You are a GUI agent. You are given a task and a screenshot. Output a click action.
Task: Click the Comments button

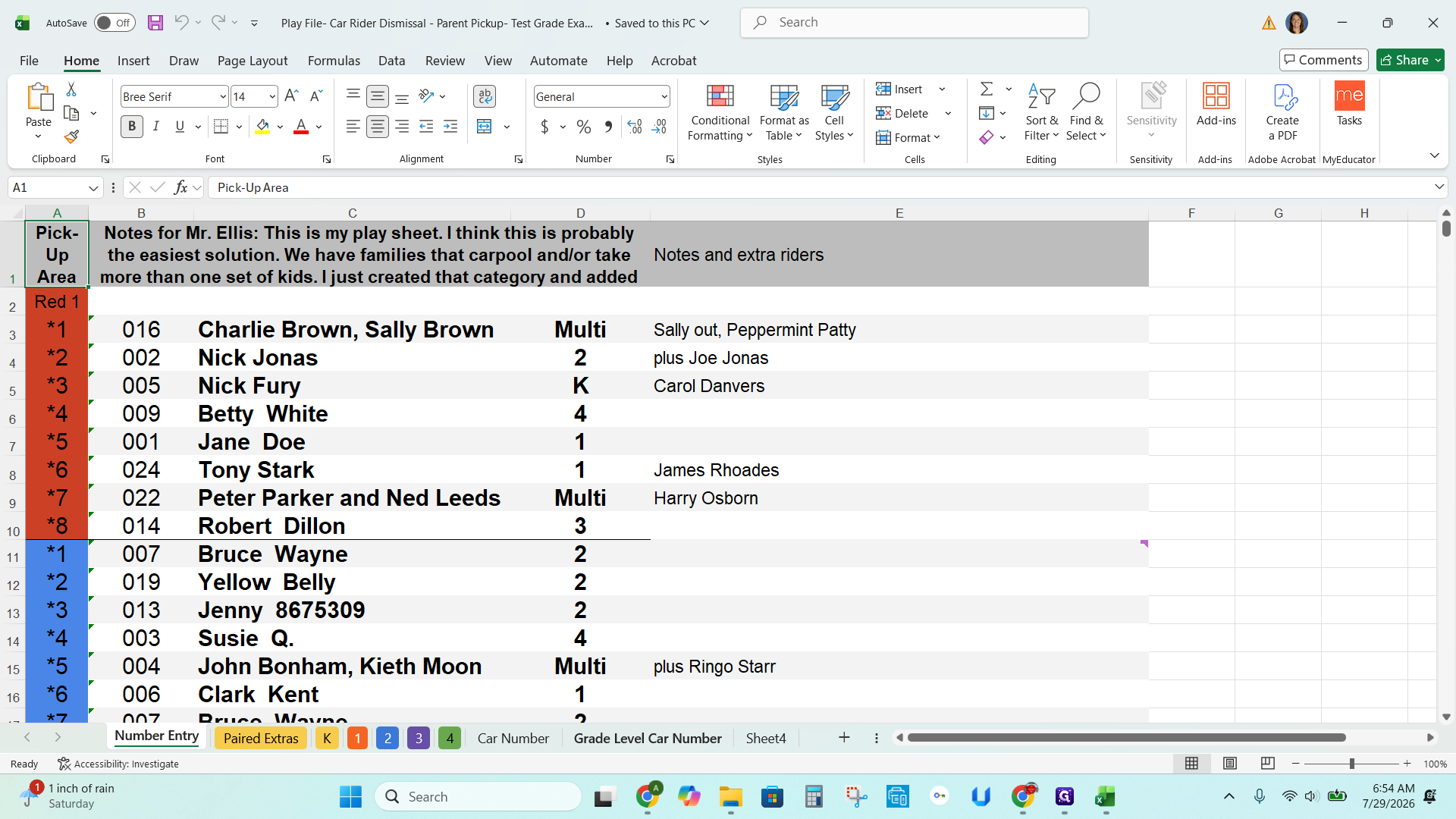click(x=1323, y=60)
